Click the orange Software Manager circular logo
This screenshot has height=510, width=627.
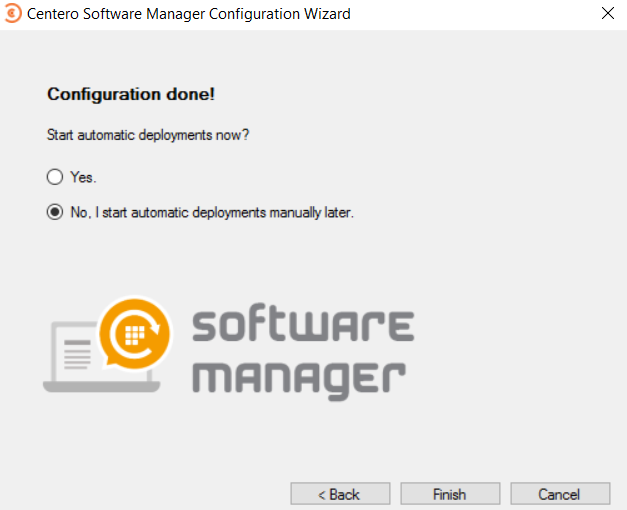(135, 334)
